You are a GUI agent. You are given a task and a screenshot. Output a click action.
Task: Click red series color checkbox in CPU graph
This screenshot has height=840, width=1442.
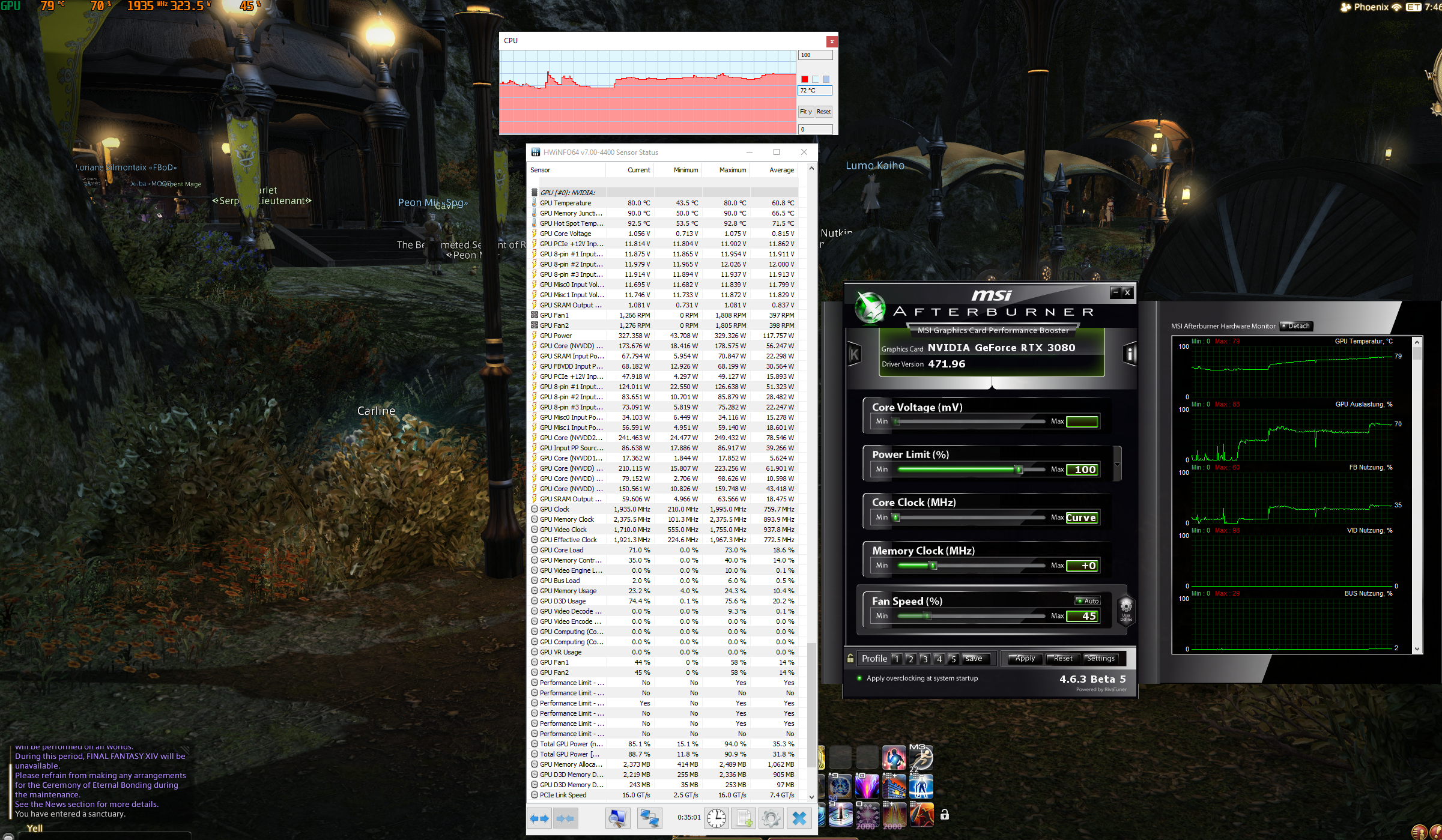pos(804,79)
